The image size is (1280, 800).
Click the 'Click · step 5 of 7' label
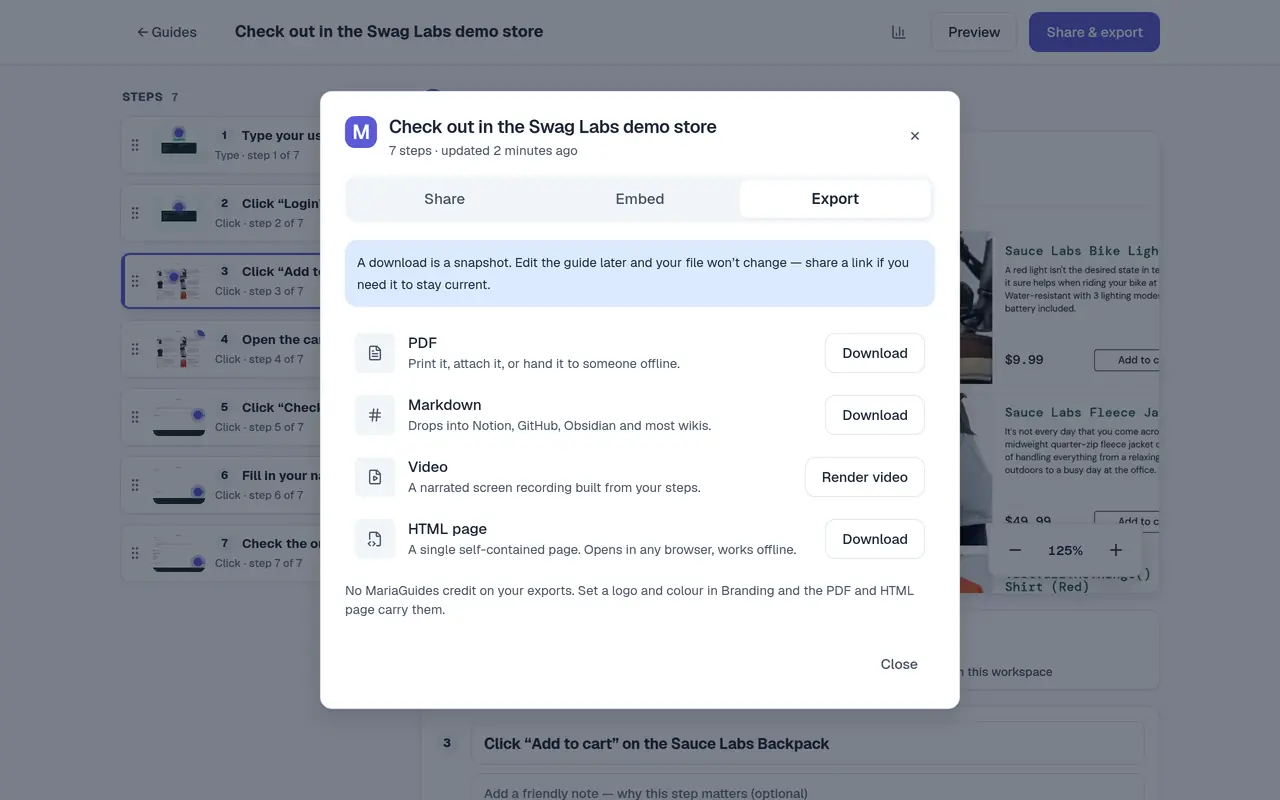coord(259,427)
